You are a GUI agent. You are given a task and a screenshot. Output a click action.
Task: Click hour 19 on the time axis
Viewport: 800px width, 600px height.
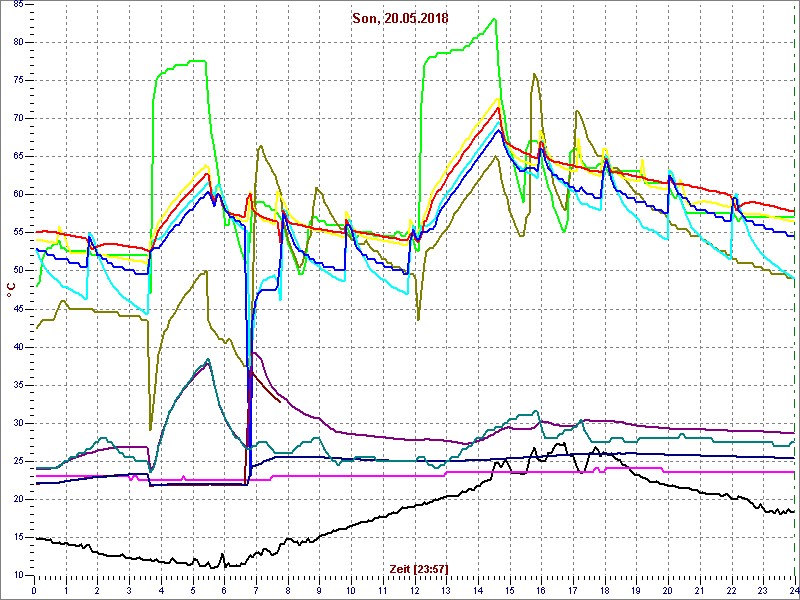pos(636,590)
